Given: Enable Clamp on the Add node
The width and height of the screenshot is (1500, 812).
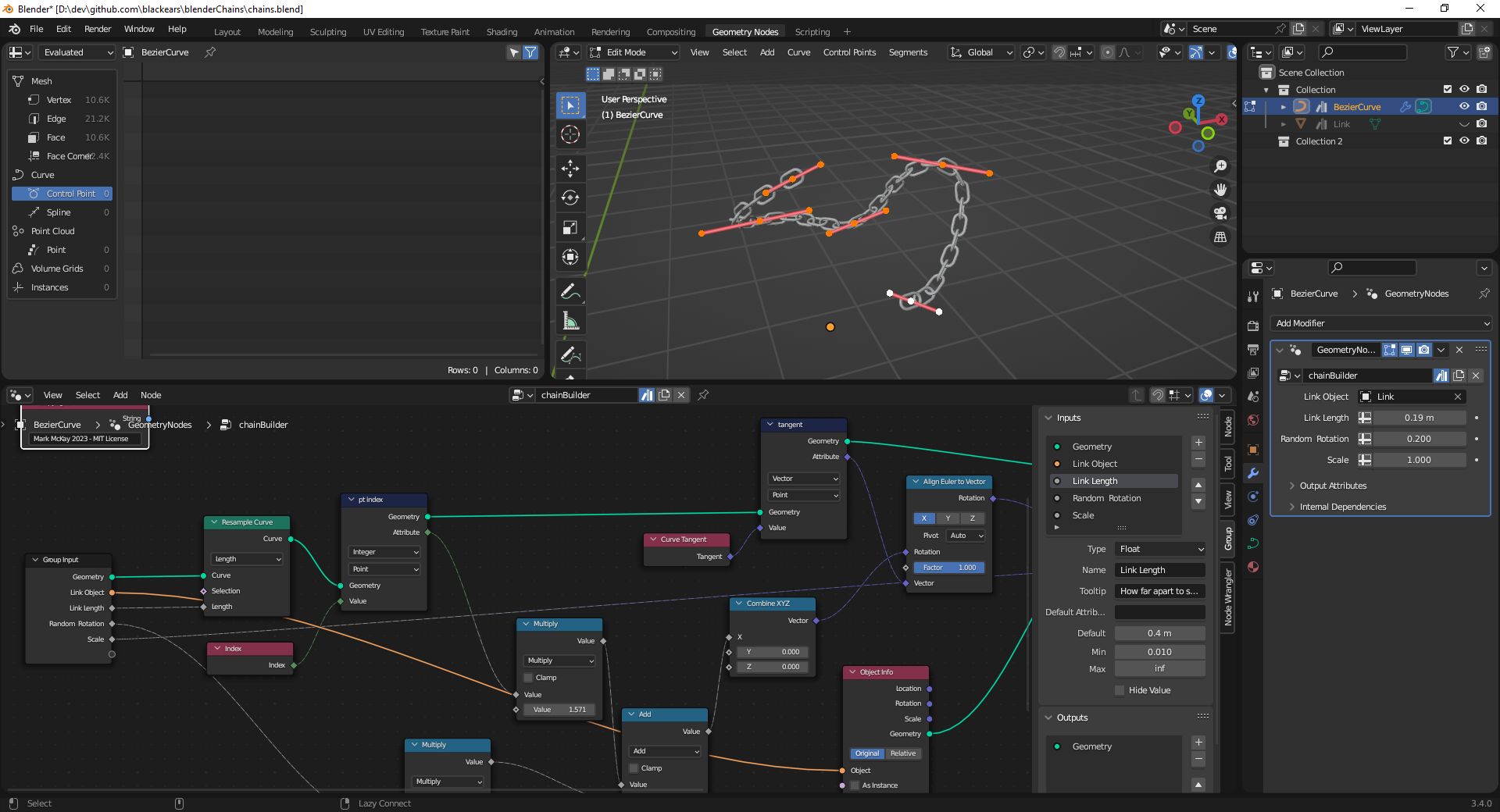Looking at the screenshot, I should [x=633, y=767].
